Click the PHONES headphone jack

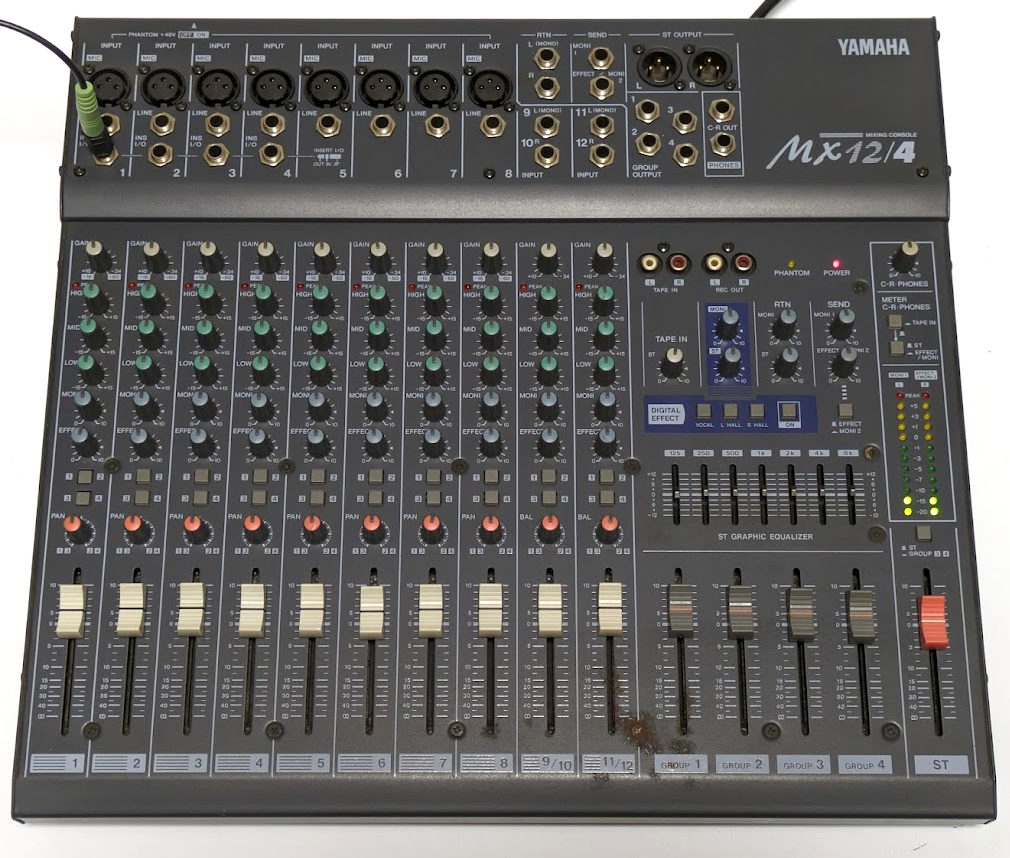pyautogui.click(x=721, y=143)
